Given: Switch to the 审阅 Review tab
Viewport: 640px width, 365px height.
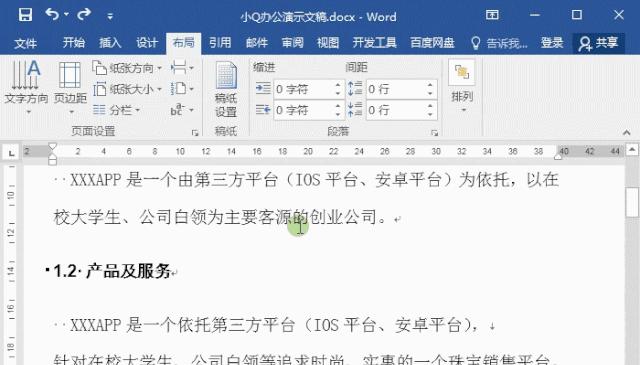Looking at the screenshot, I should 293,42.
